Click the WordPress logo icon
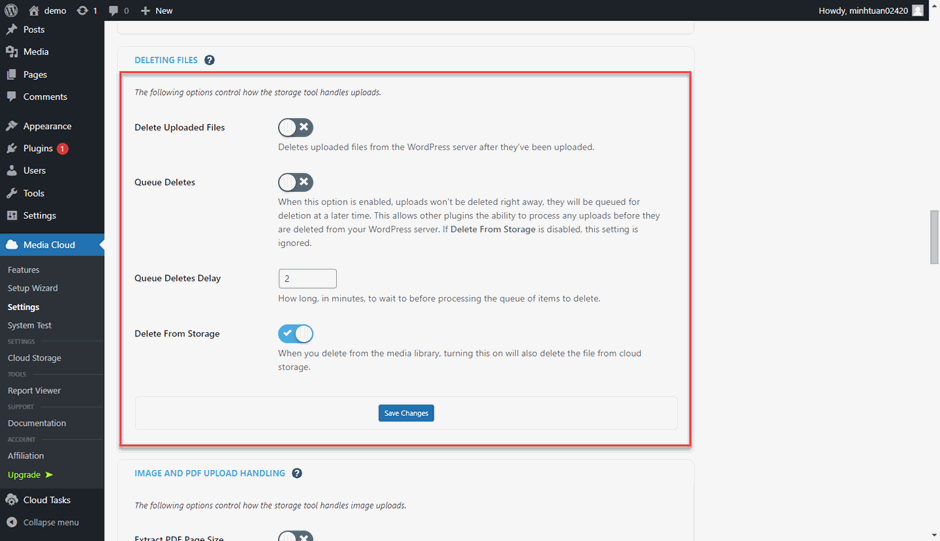This screenshot has width=940, height=541. click(11, 10)
